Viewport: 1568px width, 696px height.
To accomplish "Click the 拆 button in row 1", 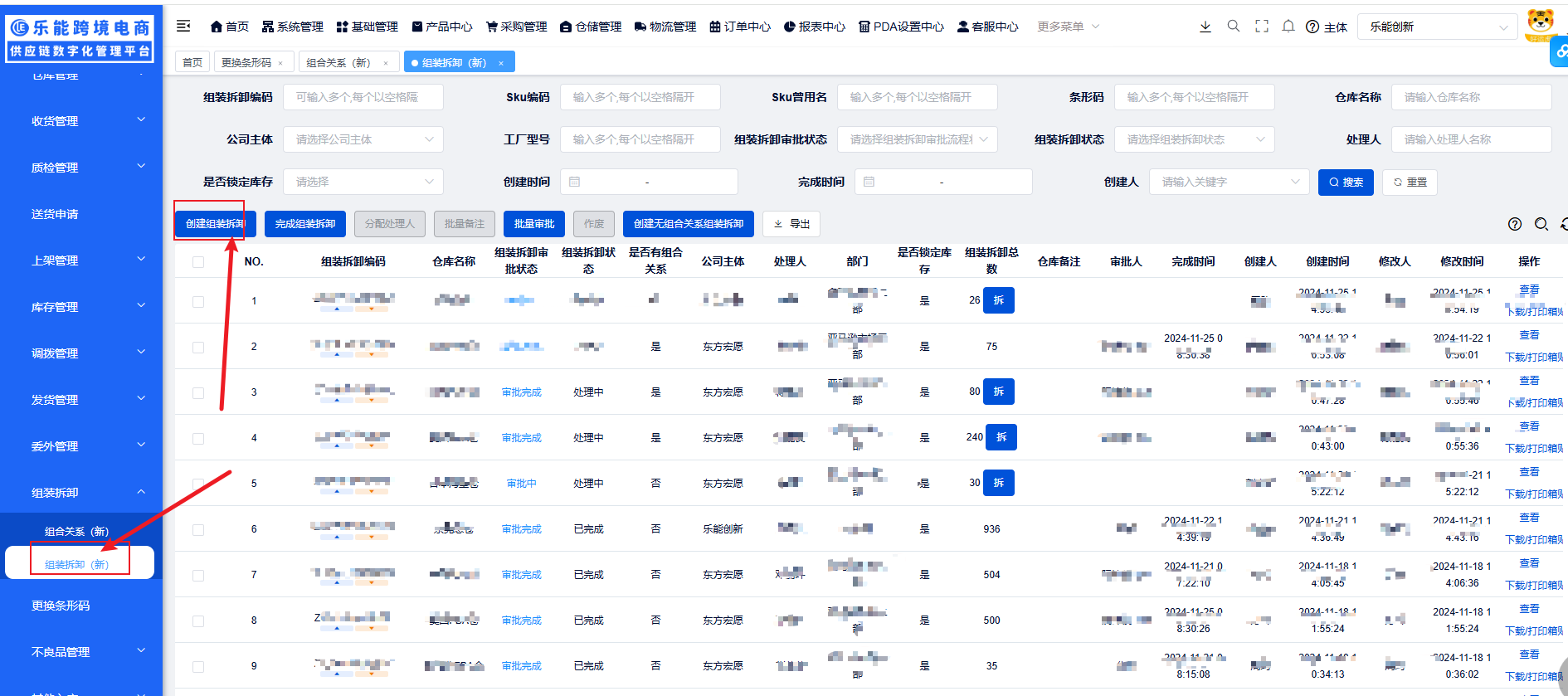I will pos(999,300).
